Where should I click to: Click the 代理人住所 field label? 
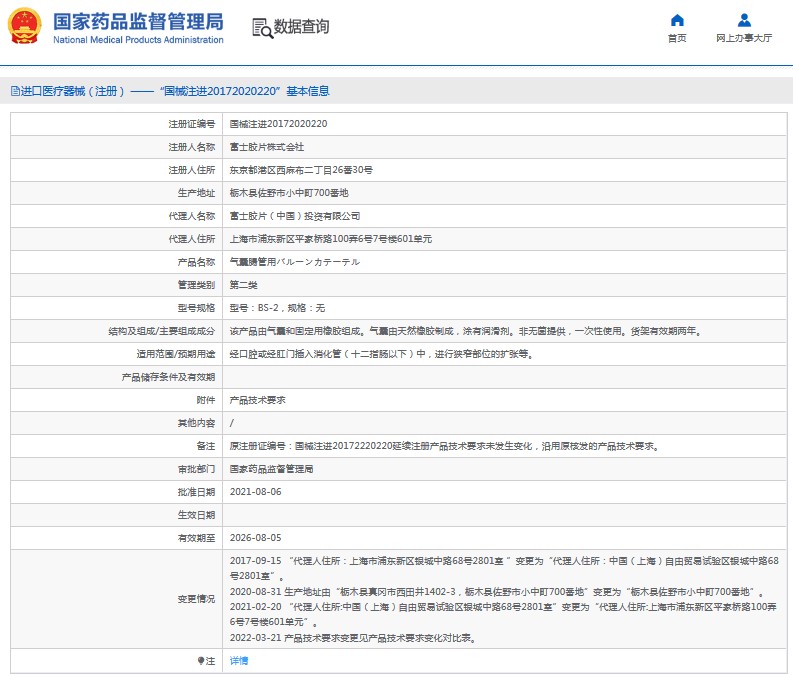click(192, 239)
